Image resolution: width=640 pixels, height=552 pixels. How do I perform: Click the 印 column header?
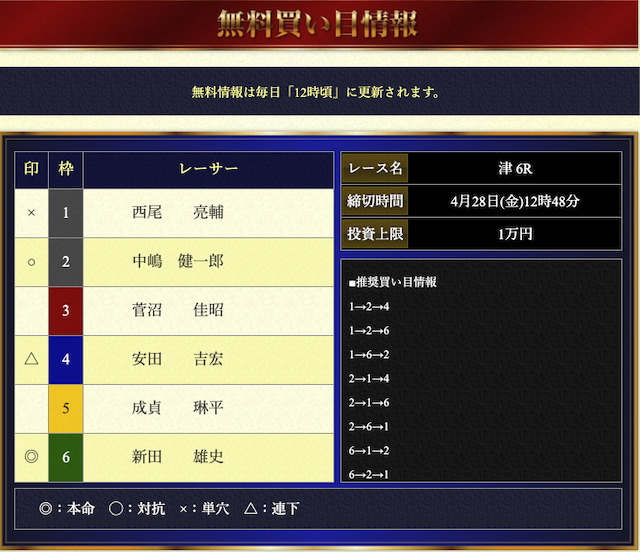(x=31, y=169)
